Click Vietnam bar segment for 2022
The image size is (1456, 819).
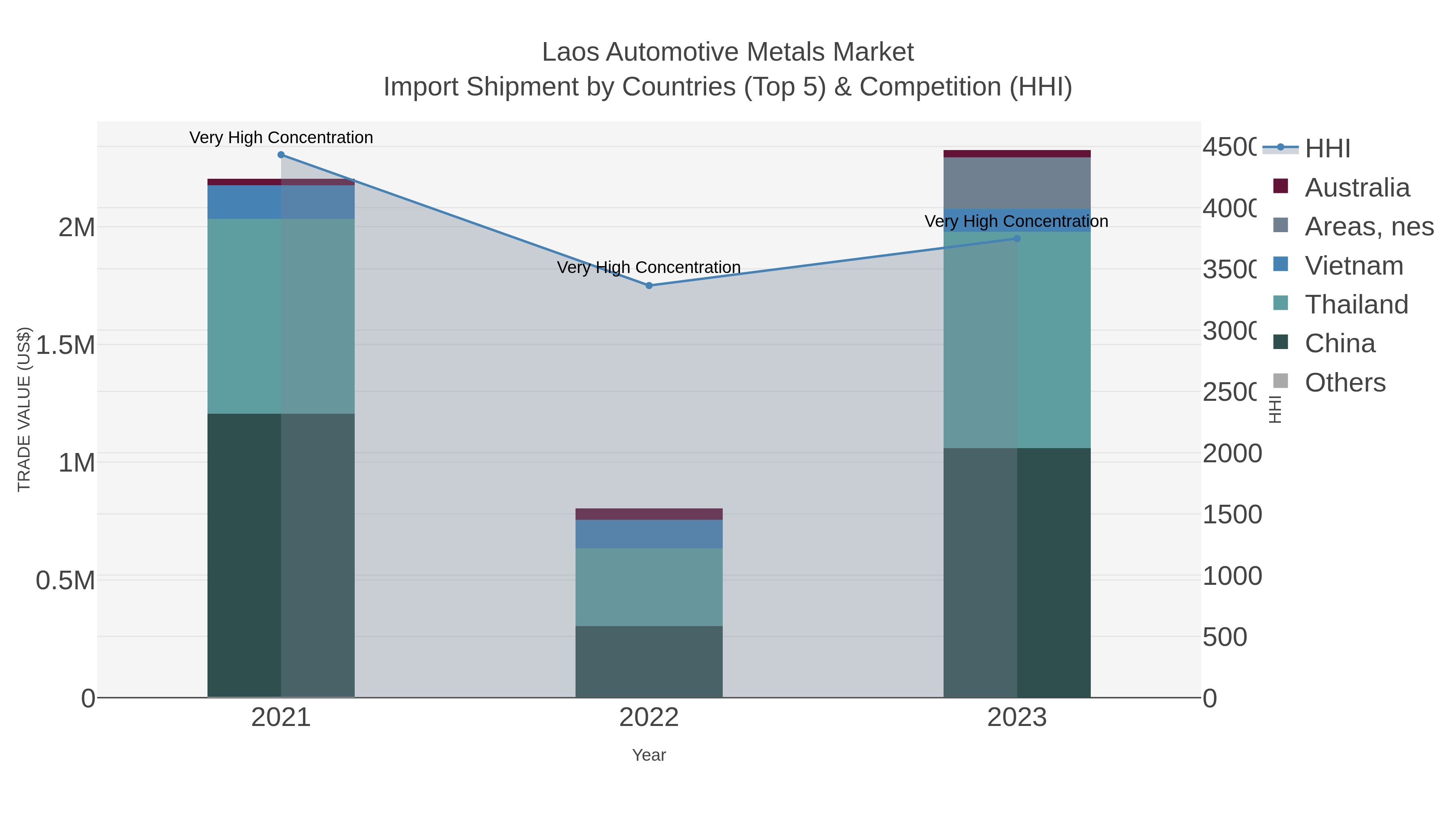(649, 533)
